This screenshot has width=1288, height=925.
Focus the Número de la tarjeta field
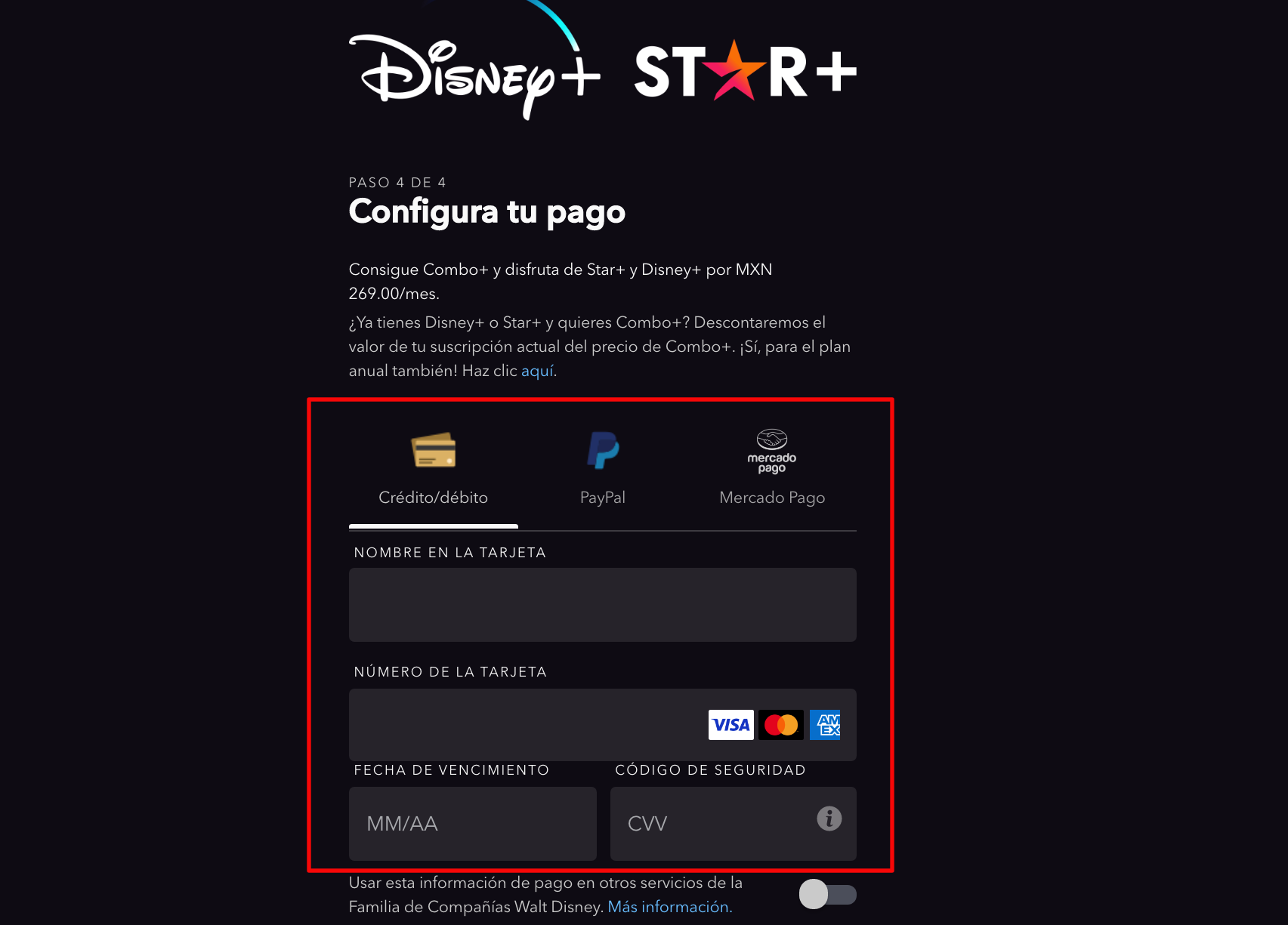coord(603,725)
